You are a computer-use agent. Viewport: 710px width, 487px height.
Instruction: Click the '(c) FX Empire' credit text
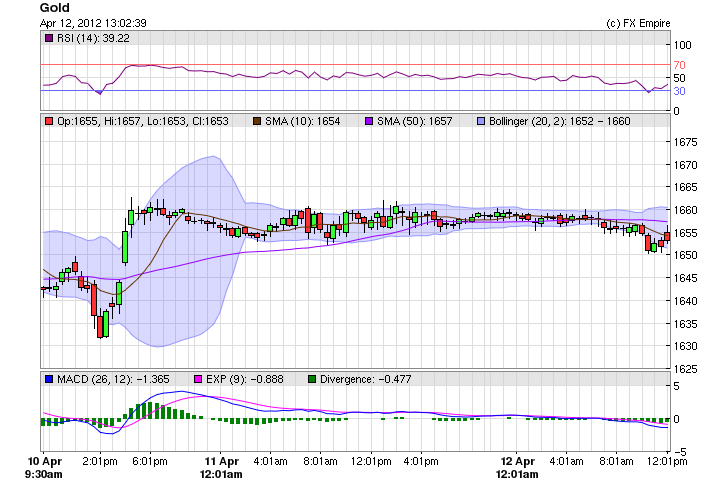point(638,23)
